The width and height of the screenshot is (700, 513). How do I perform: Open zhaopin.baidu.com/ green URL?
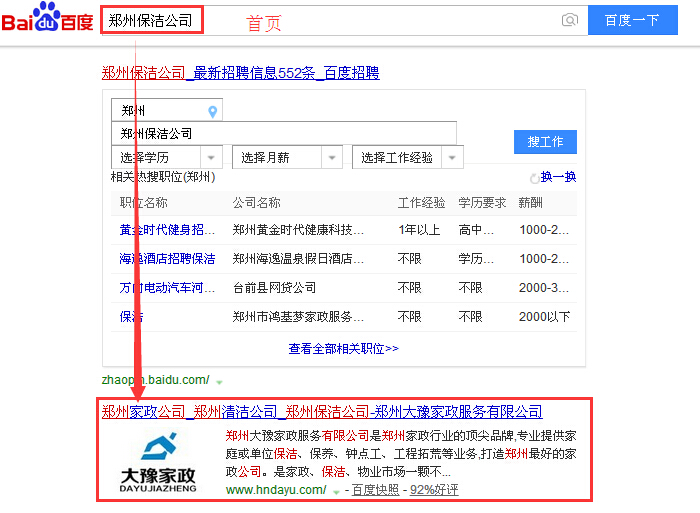(155, 380)
